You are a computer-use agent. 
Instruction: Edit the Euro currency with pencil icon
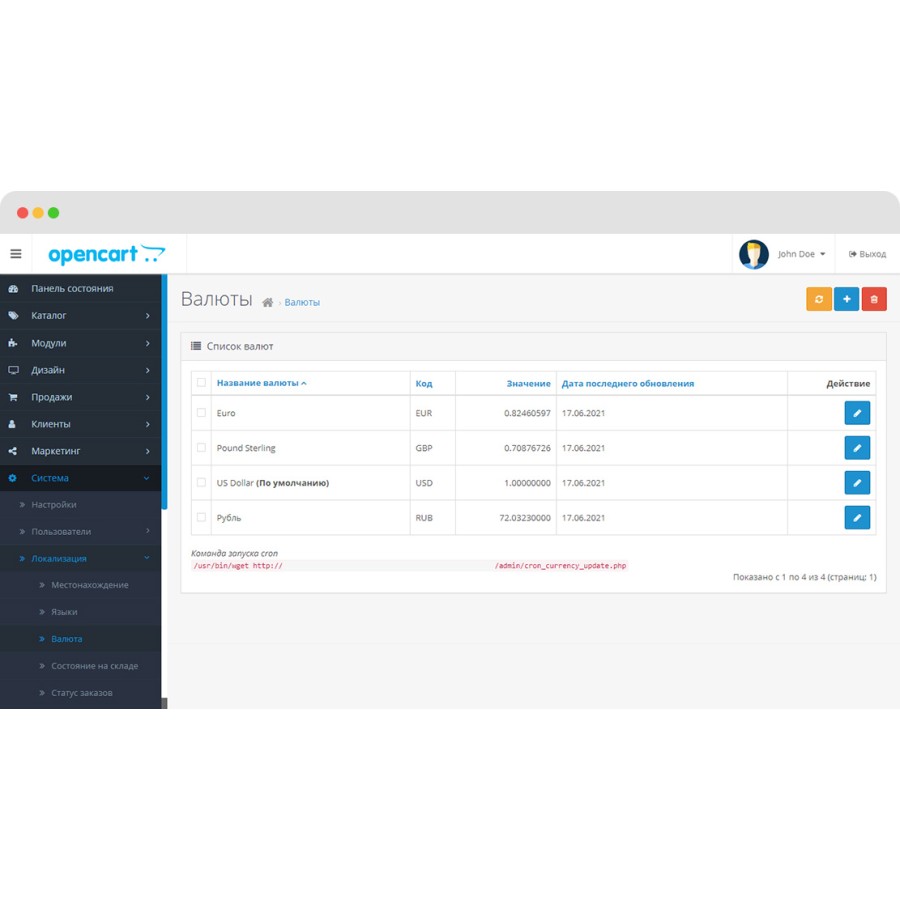pos(857,413)
